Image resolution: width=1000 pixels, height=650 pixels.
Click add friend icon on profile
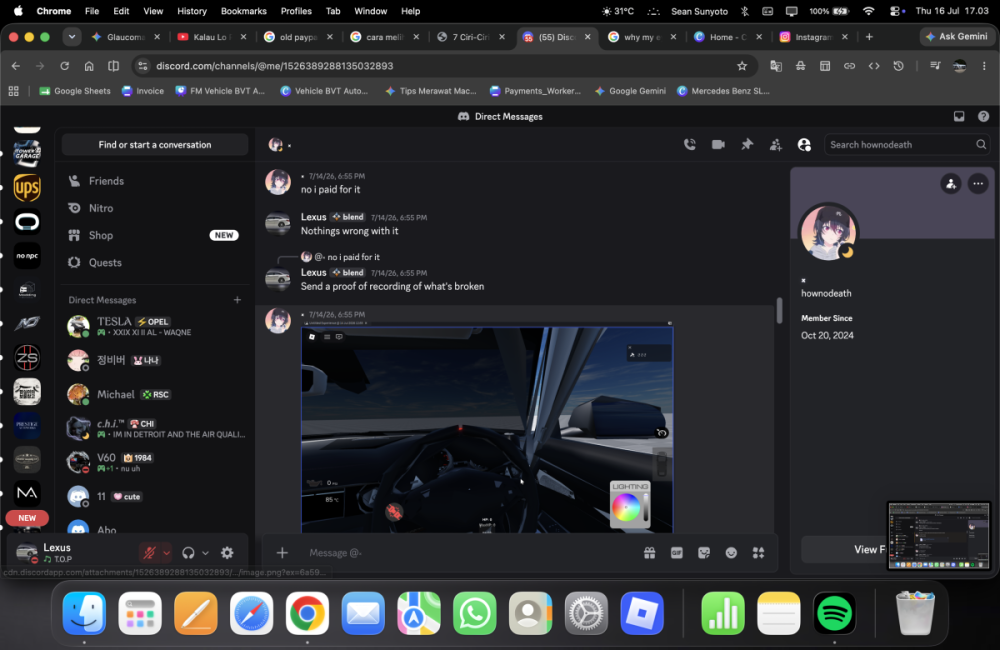[x=951, y=184]
